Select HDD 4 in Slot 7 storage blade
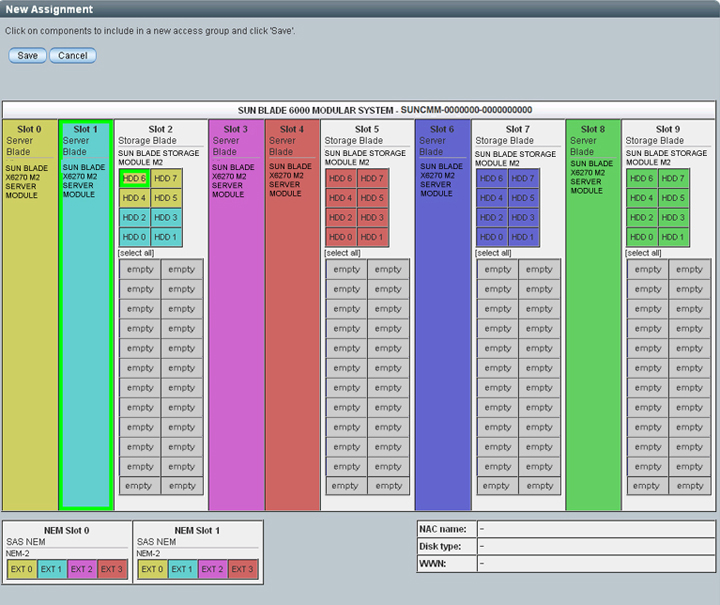Image resolution: width=720 pixels, height=605 pixels. pyautogui.click(x=491, y=198)
